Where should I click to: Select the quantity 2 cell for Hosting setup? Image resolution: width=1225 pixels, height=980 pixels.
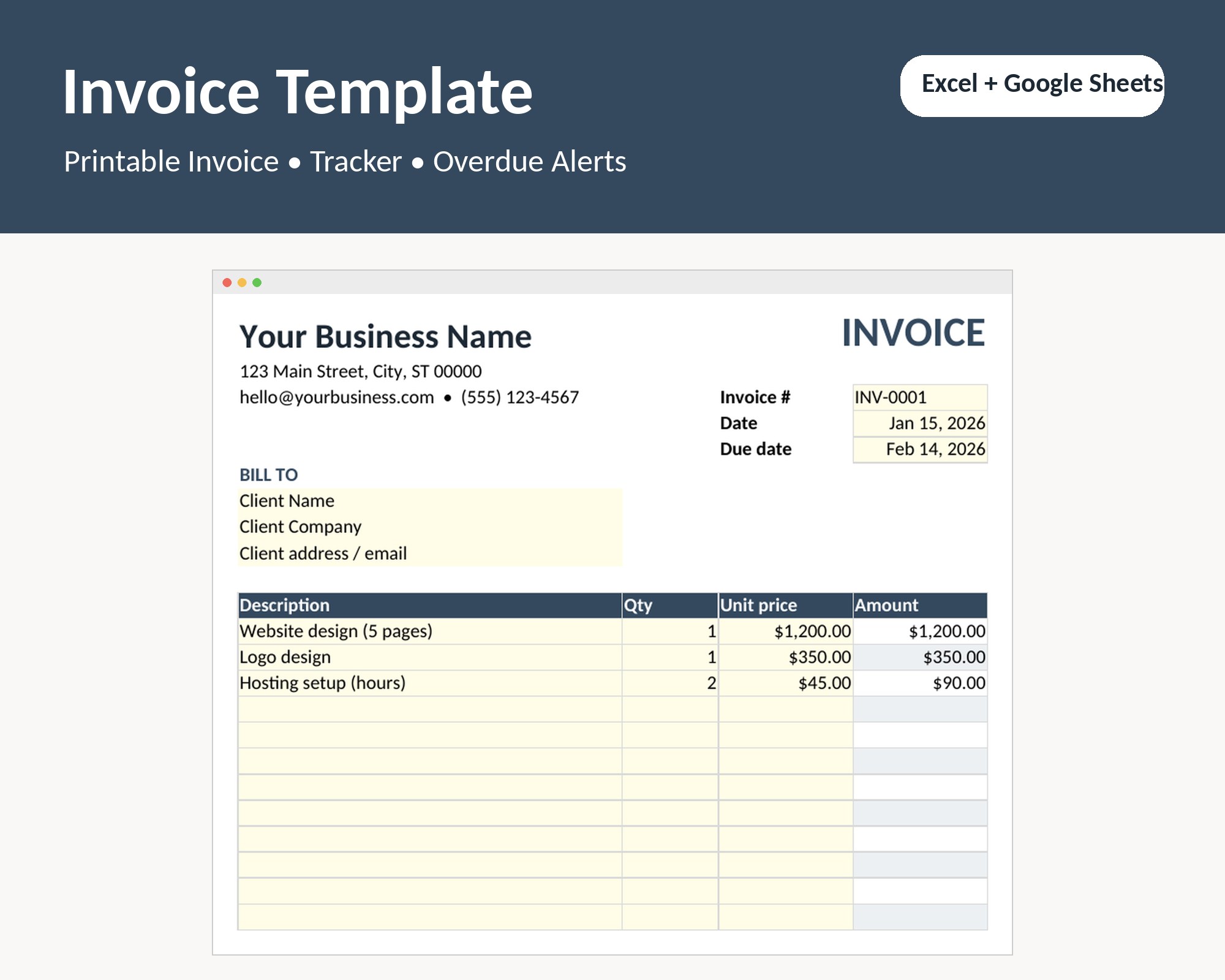pyautogui.click(x=670, y=683)
